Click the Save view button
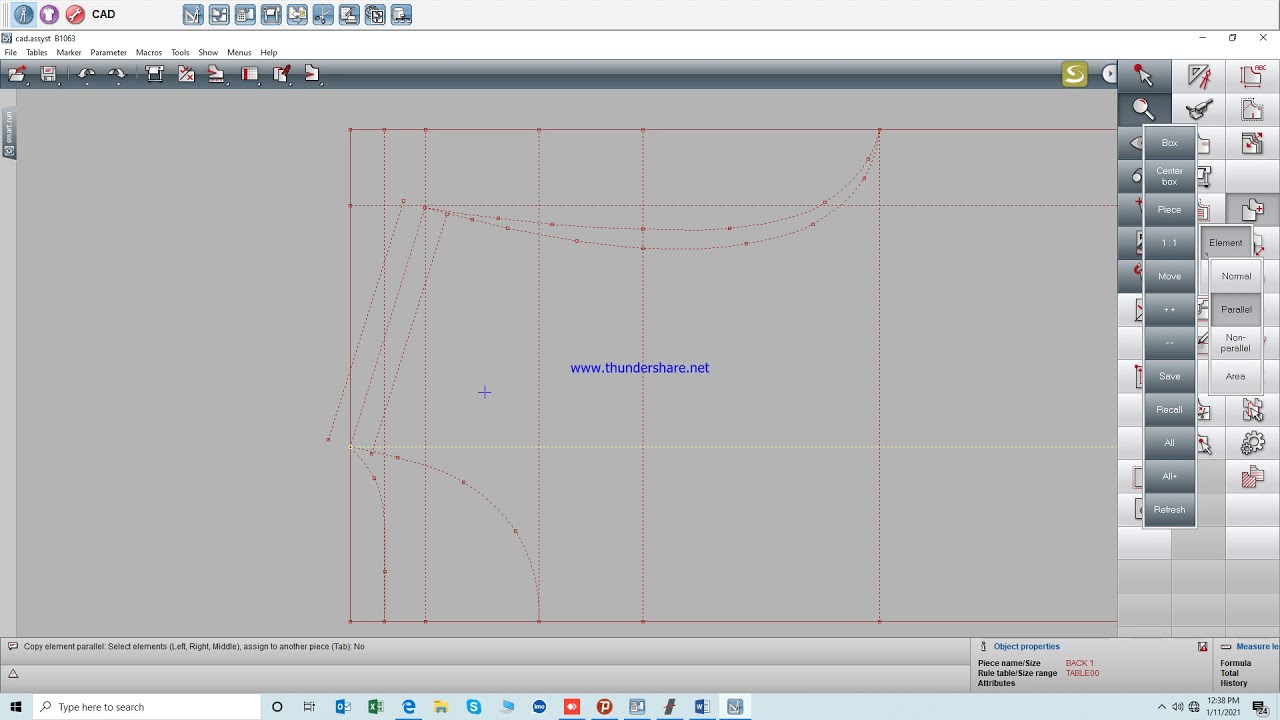The width and height of the screenshot is (1280, 720). [x=1169, y=376]
